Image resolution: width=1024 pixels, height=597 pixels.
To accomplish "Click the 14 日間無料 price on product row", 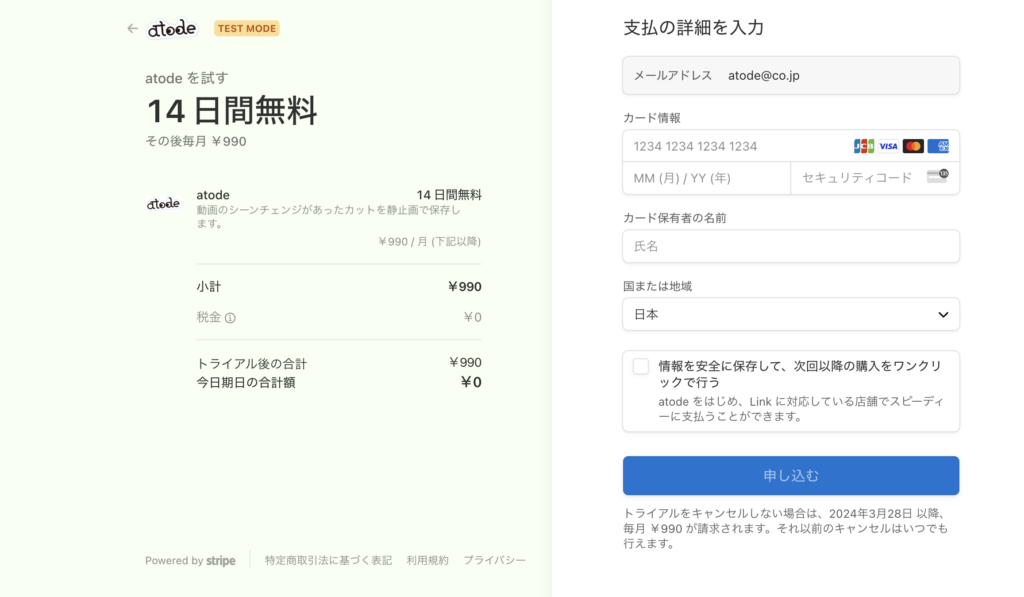I will tap(449, 195).
